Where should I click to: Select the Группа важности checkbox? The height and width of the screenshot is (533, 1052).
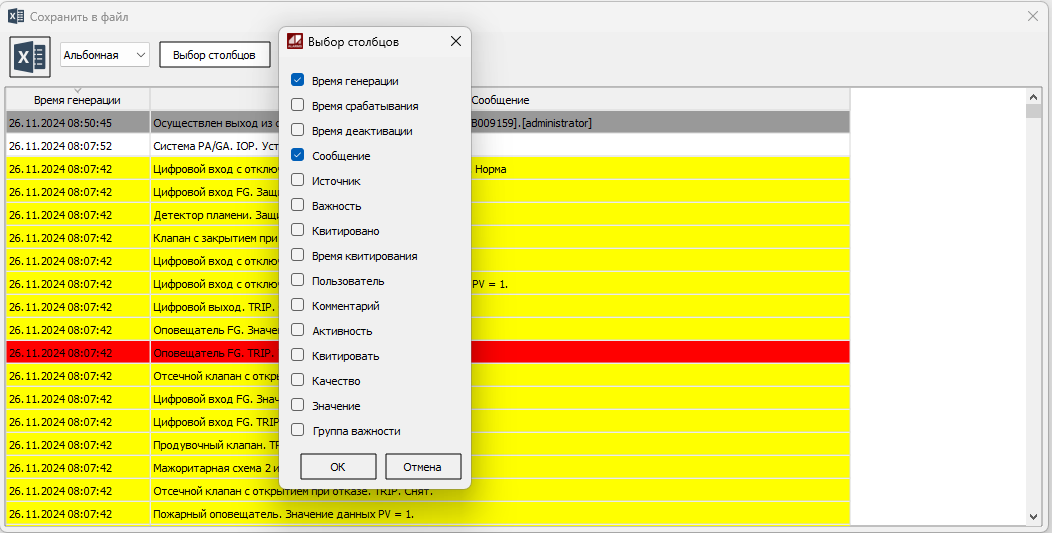[297, 431]
